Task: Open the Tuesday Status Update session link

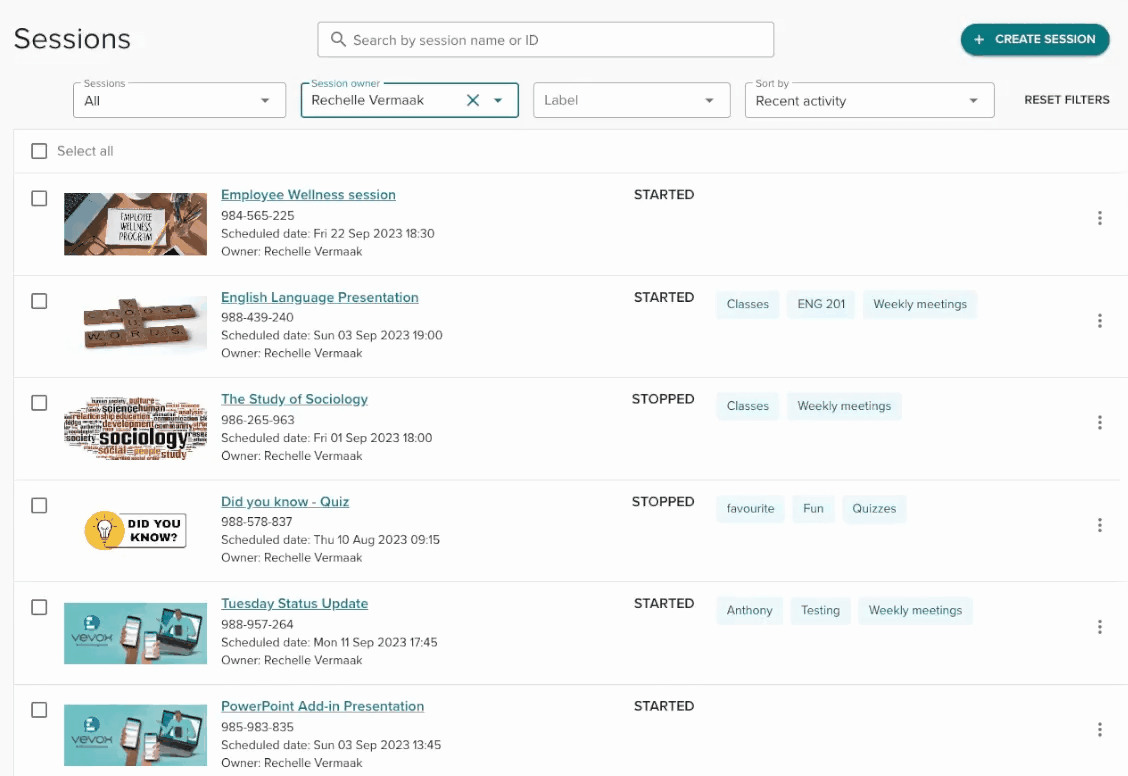Action: coord(294,604)
